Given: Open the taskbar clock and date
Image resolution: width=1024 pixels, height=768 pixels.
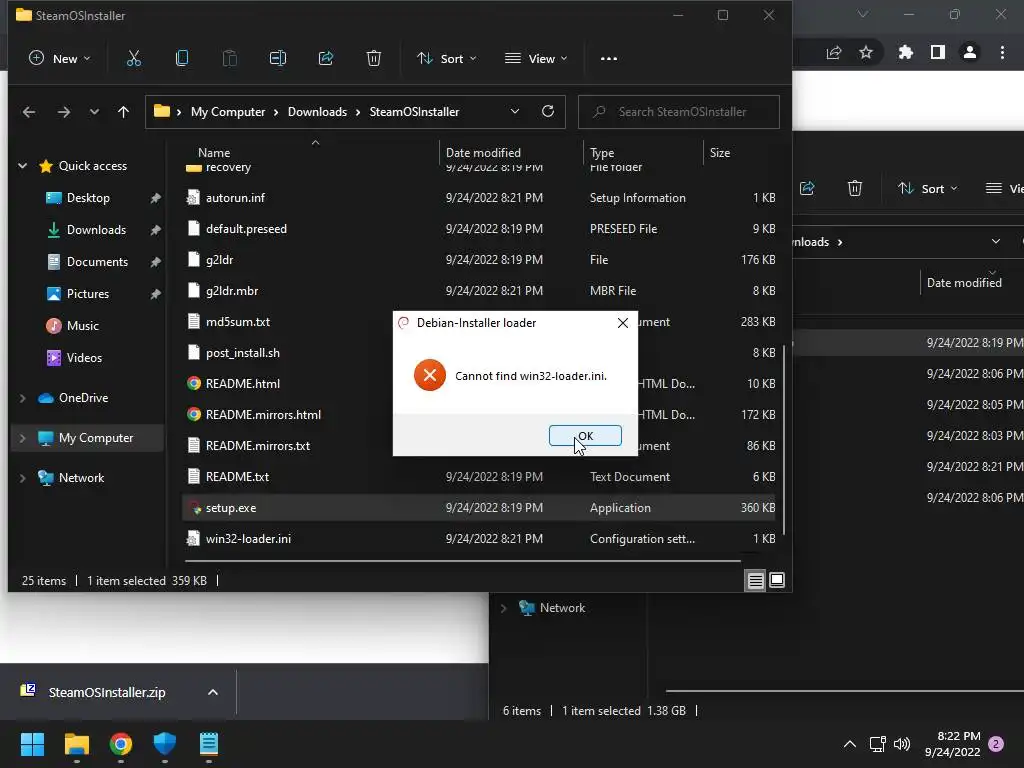Looking at the screenshot, I should pyautogui.click(x=952, y=744).
